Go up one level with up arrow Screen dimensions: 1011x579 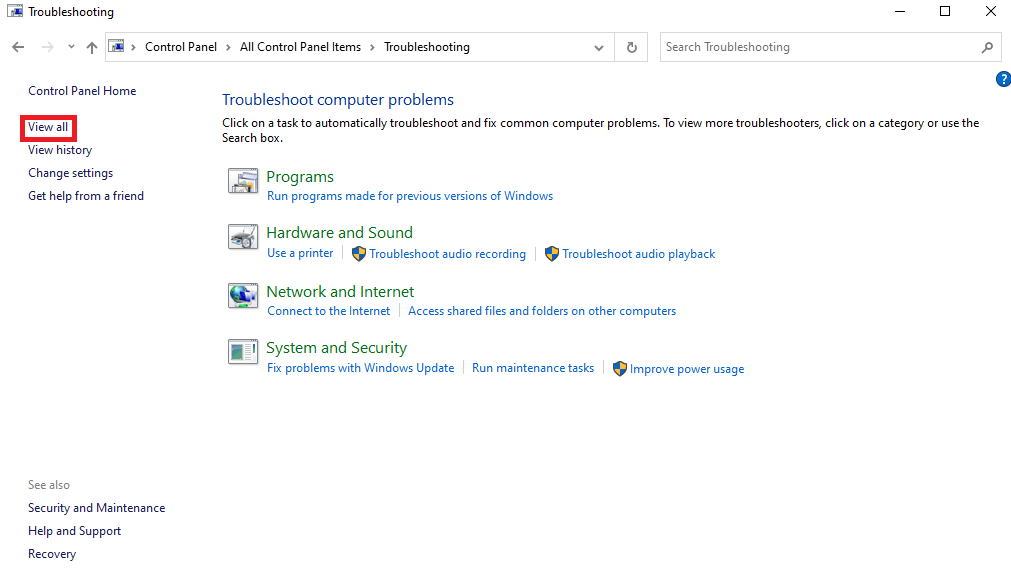click(x=92, y=47)
